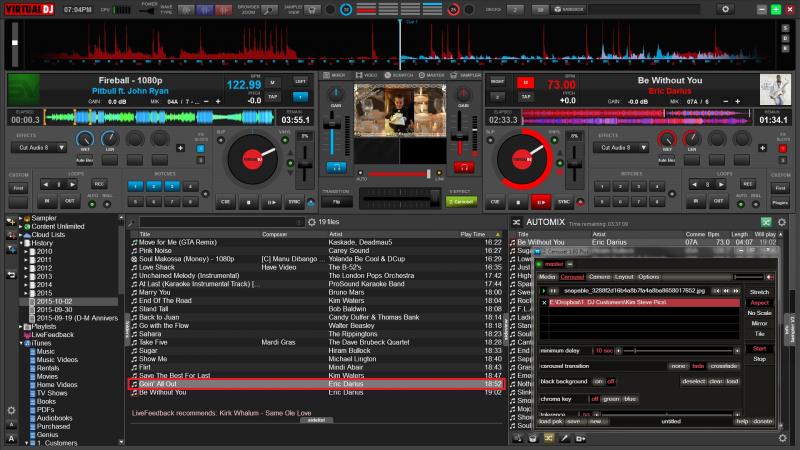Set chroma key to green
This screenshot has height=450, width=800.
(611, 399)
